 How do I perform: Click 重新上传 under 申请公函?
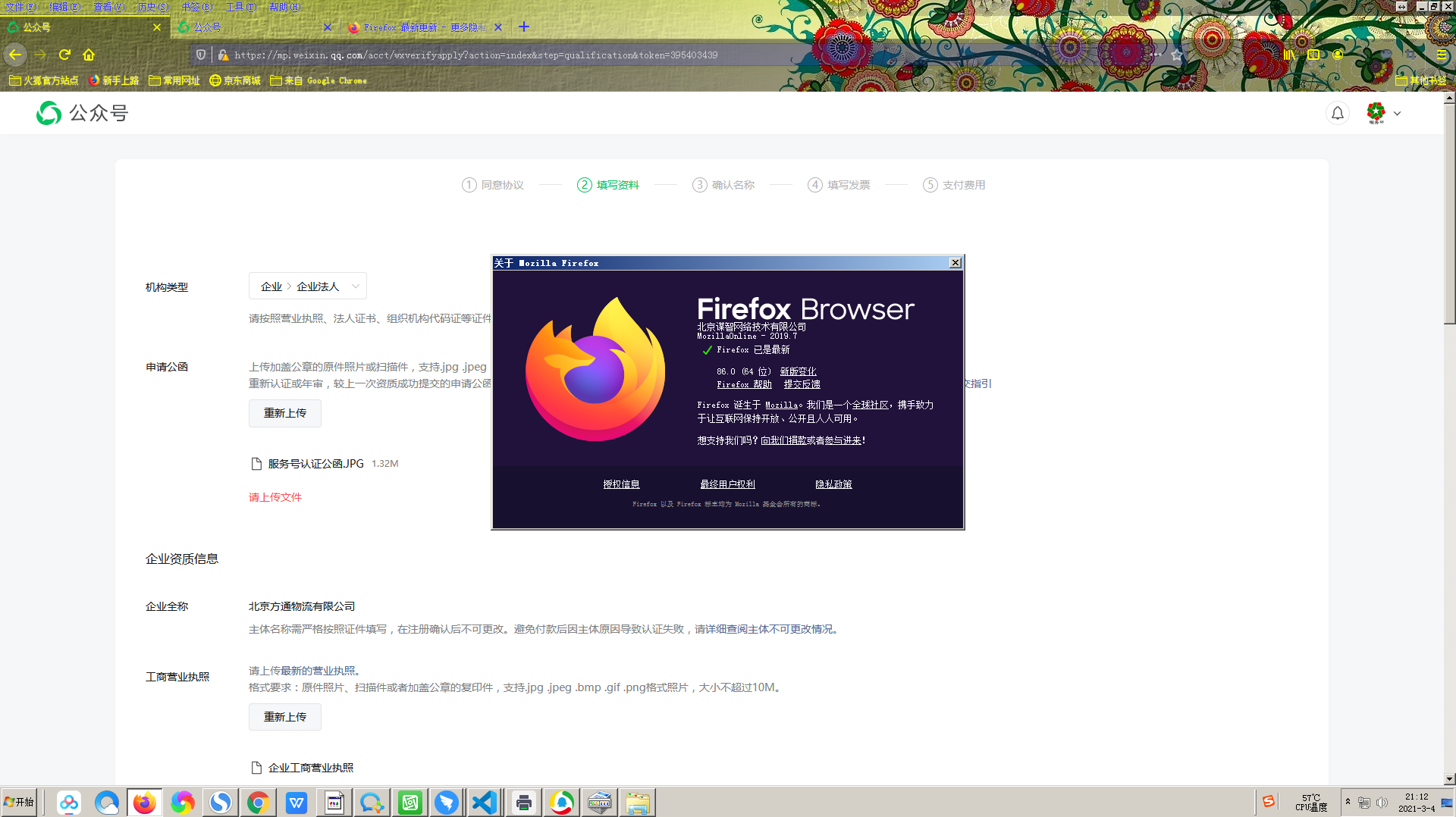point(285,413)
